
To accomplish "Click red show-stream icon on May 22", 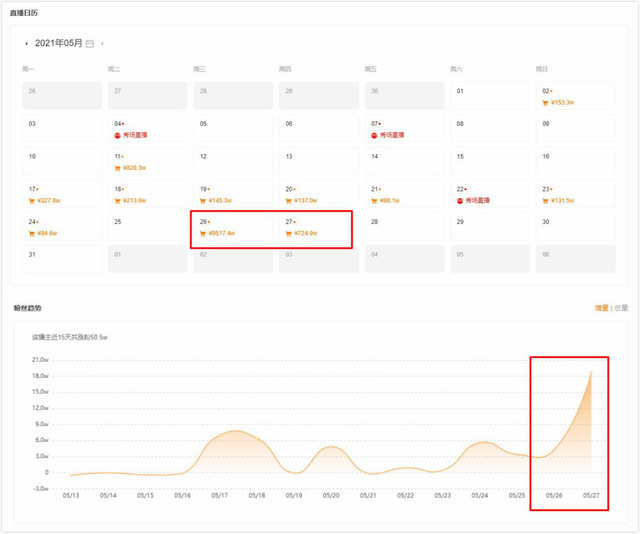I will pyautogui.click(x=460, y=200).
